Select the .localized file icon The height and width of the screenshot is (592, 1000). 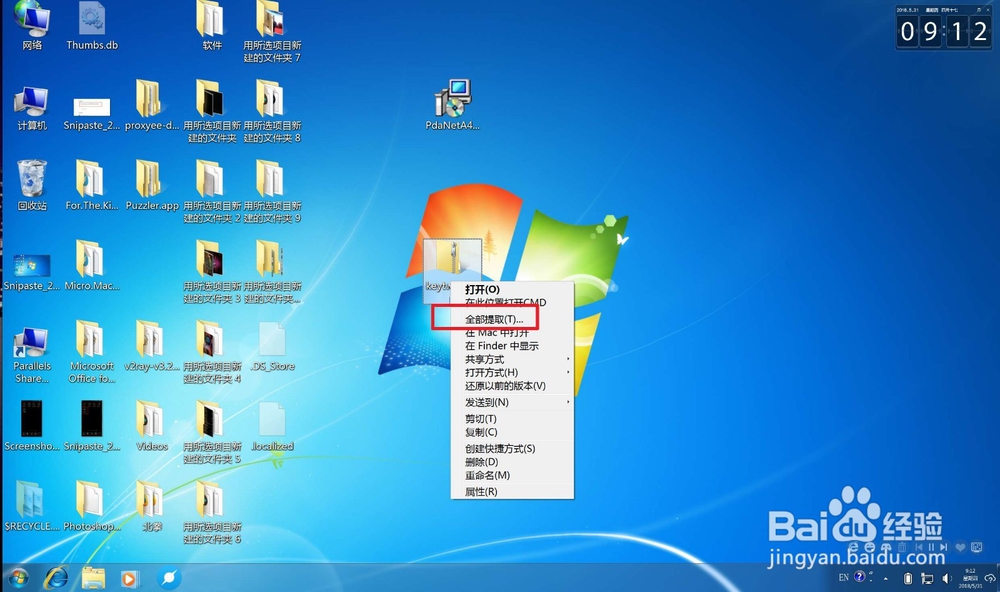272,427
